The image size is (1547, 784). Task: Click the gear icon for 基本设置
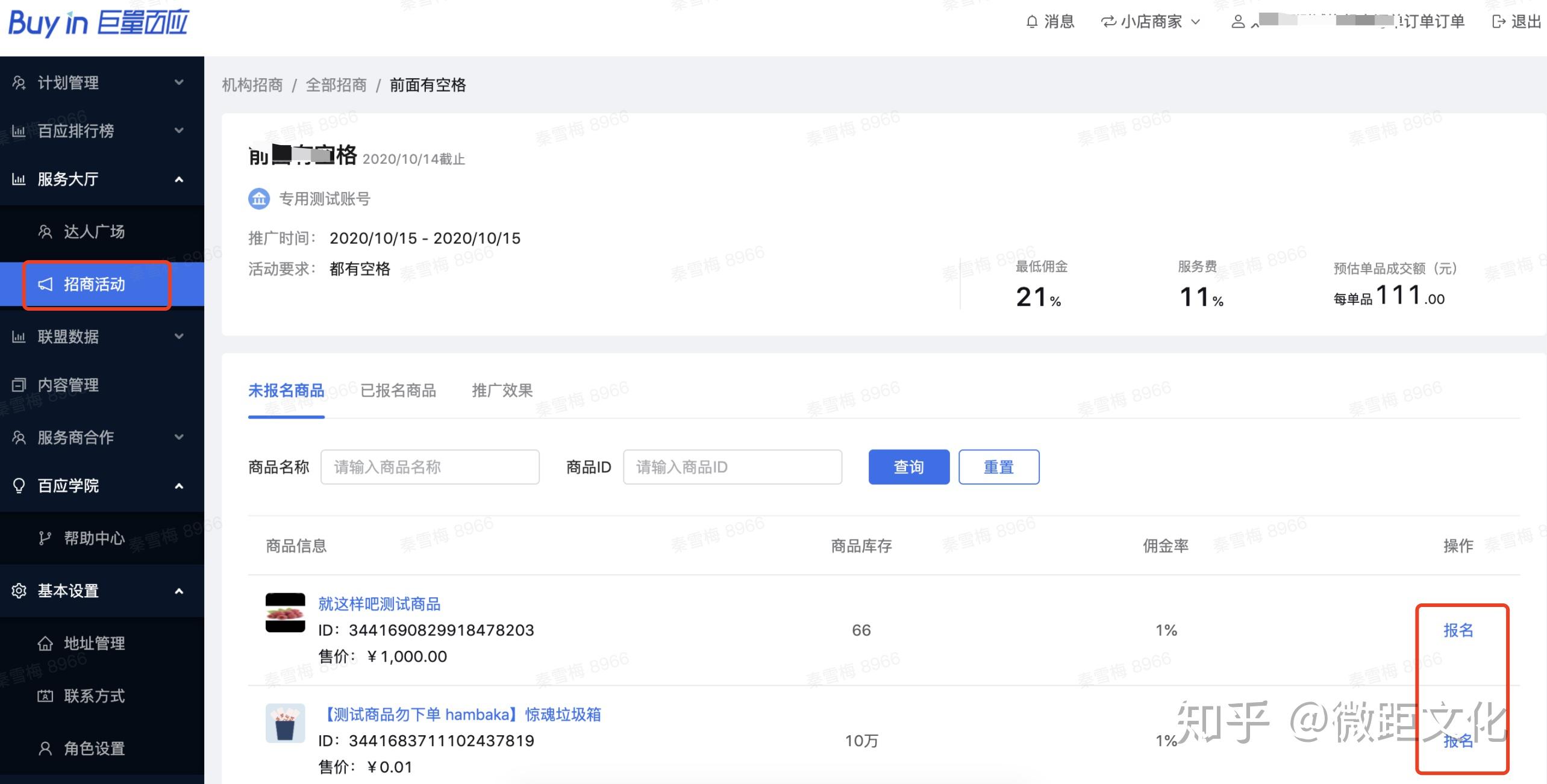click(x=19, y=591)
